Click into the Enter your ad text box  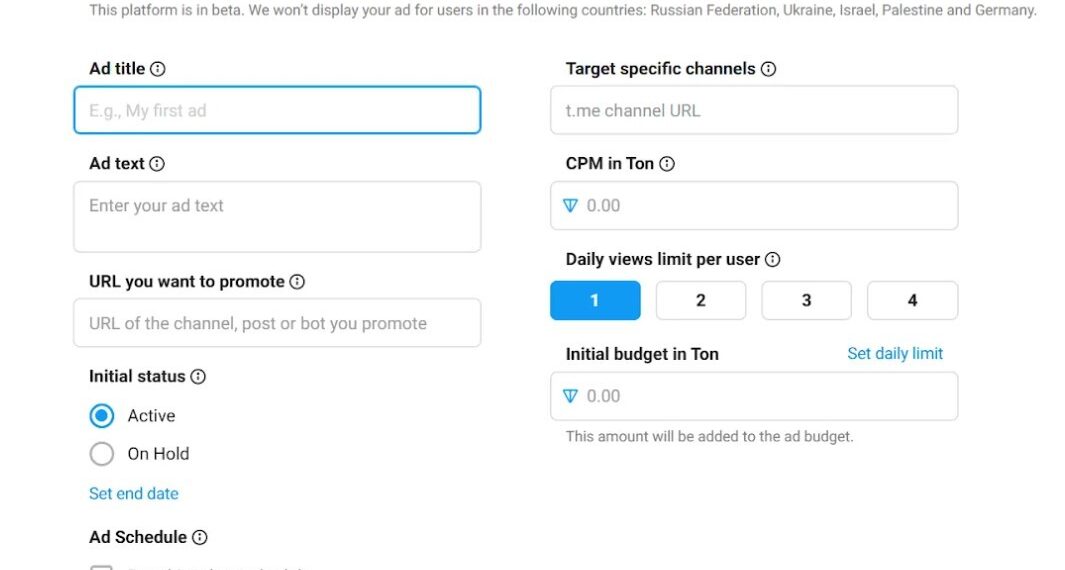tap(277, 217)
